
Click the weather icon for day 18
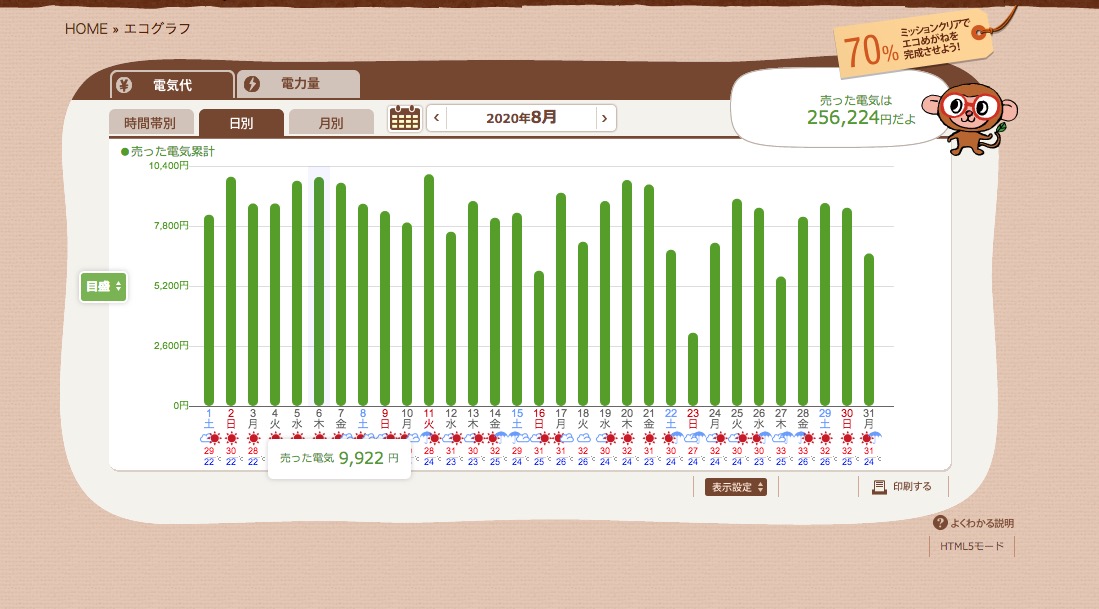pyautogui.click(x=583, y=438)
